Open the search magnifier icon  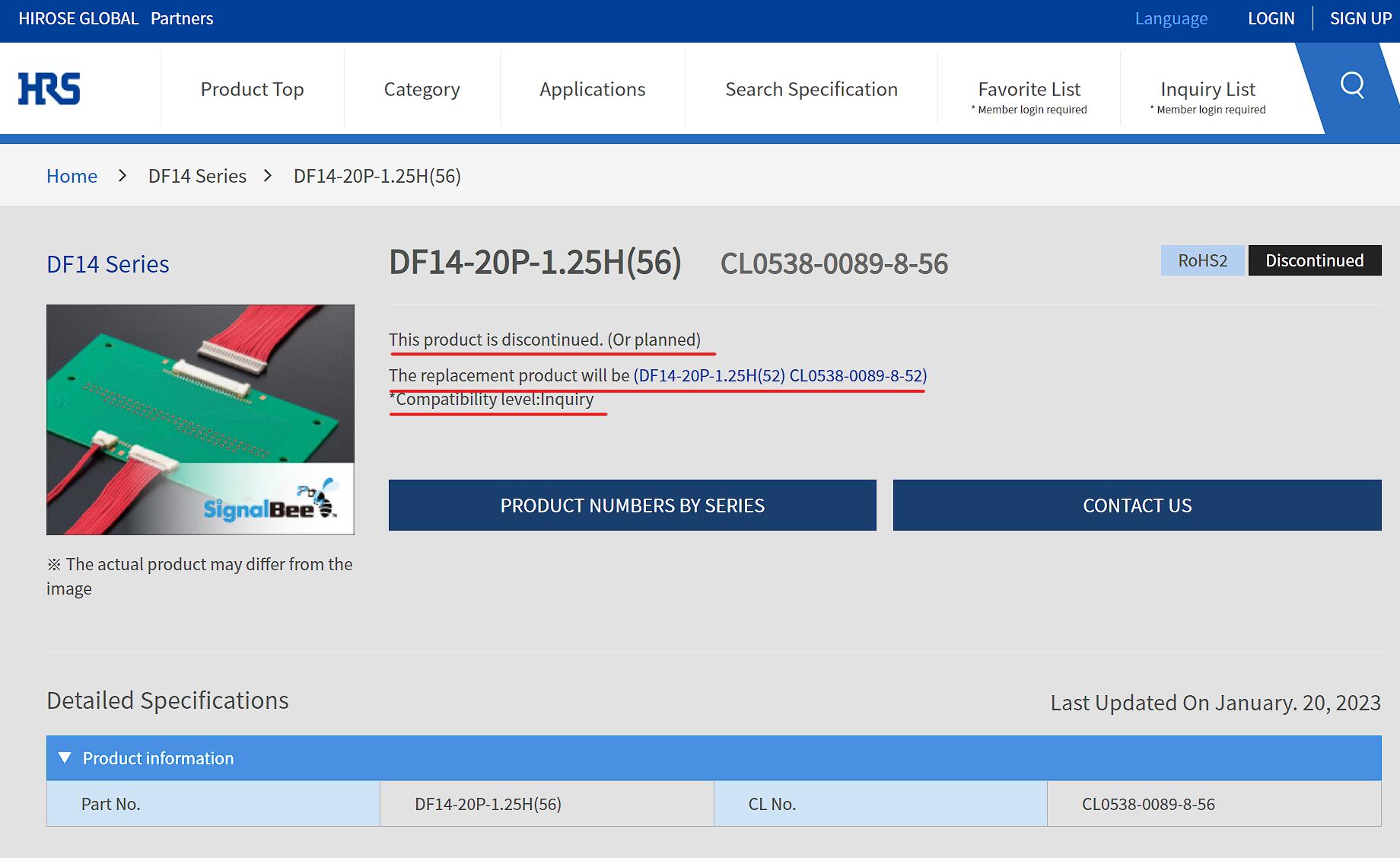(x=1352, y=85)
